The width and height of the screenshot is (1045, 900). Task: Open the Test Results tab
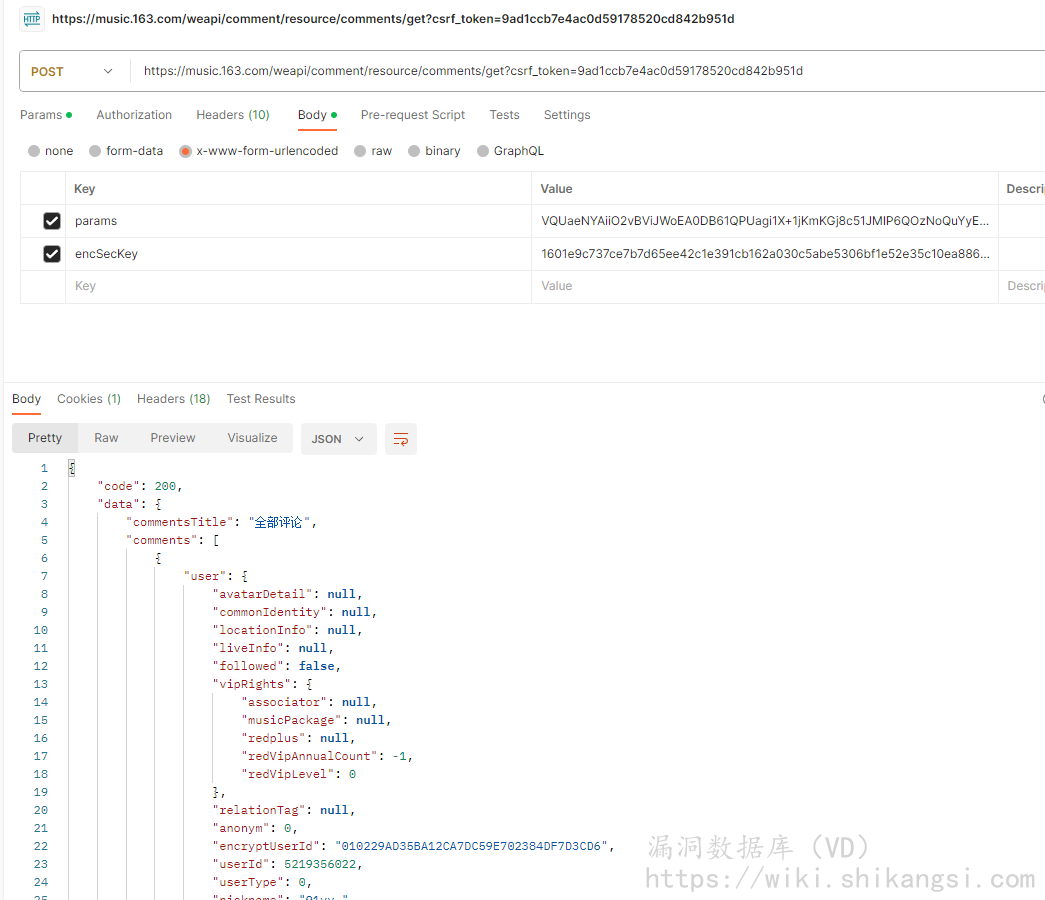(x=261, y=399)
